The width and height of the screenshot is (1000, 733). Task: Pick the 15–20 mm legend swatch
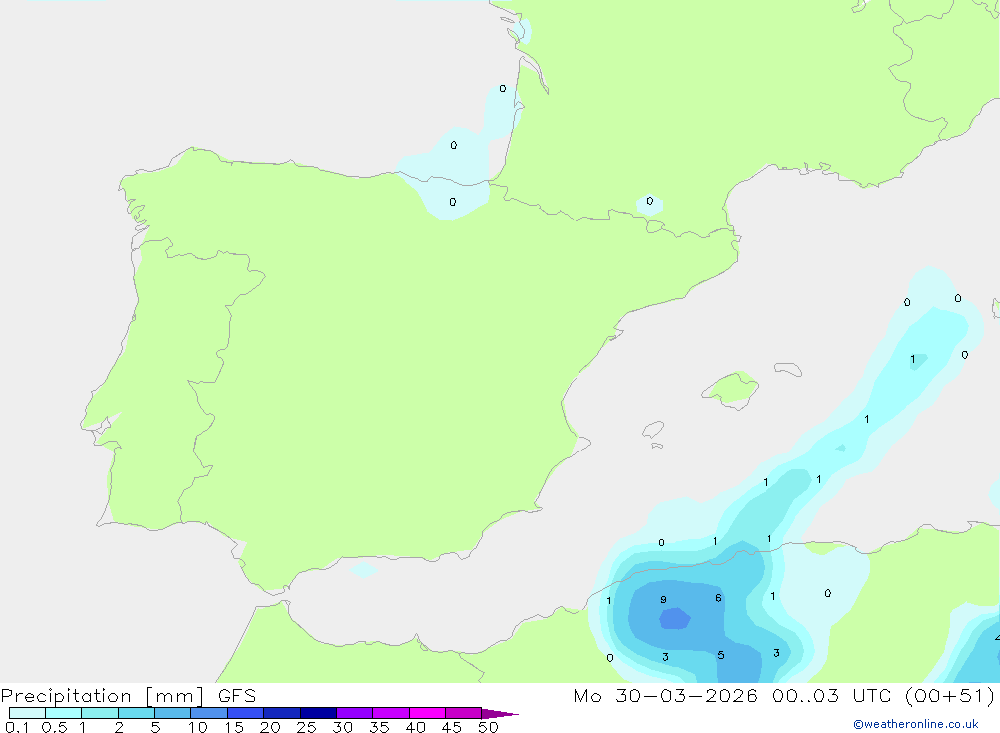click(x=245, y=713)
